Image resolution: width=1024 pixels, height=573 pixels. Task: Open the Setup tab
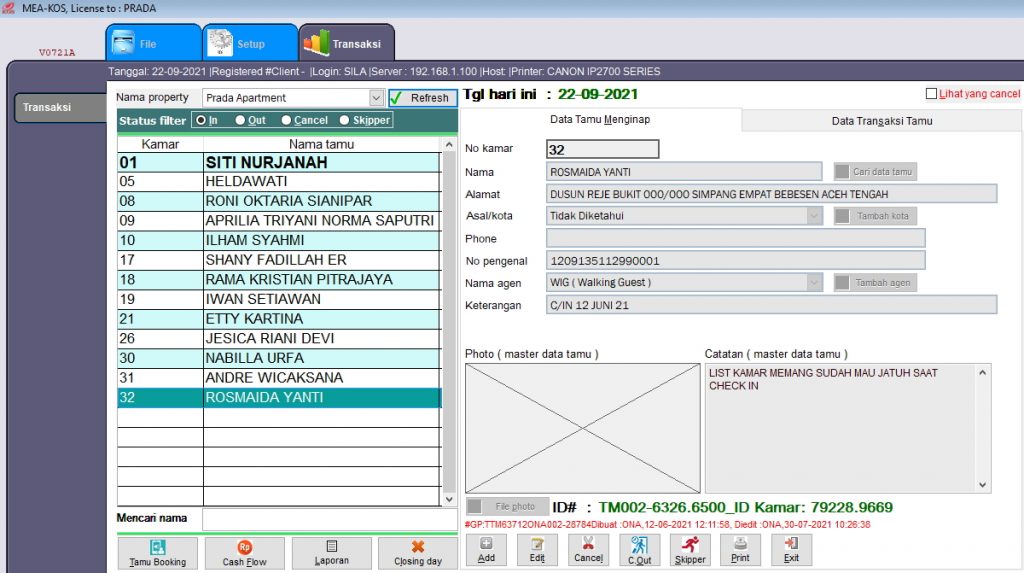[x=250, y=43]
